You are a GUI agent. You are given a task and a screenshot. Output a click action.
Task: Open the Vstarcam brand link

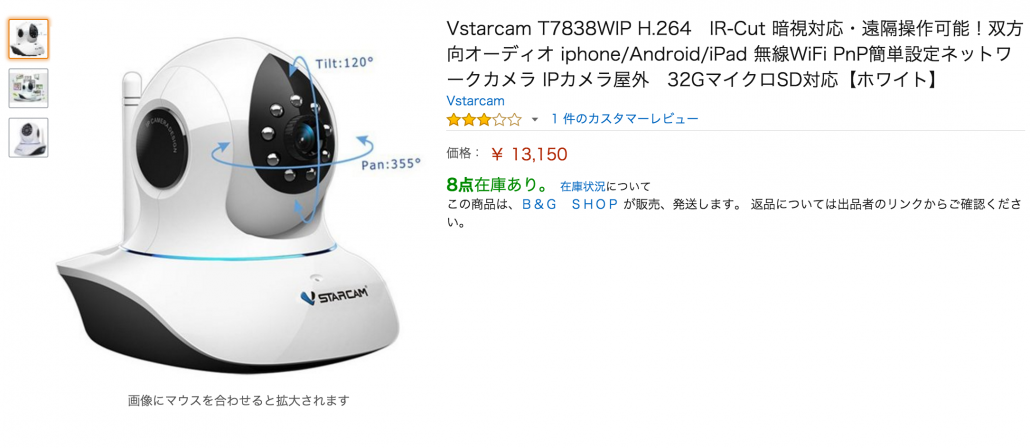[476, 101]
